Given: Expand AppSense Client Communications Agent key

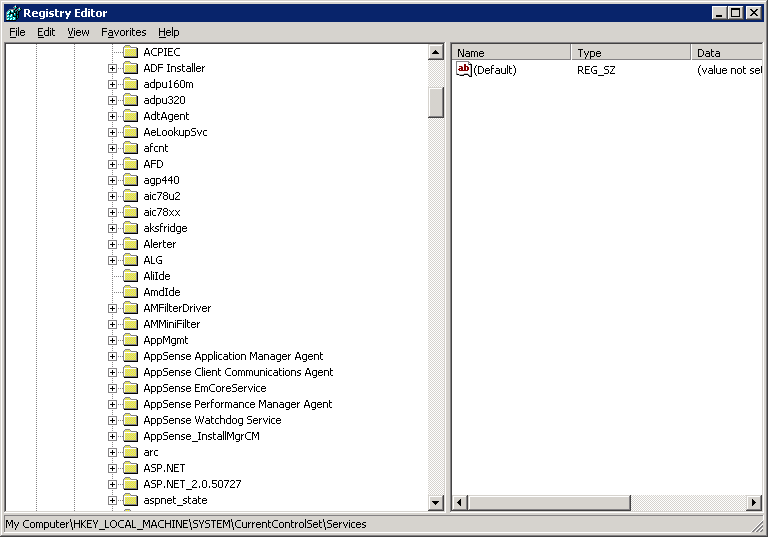Looking at the screenshot, I should [x=112, y=373].
